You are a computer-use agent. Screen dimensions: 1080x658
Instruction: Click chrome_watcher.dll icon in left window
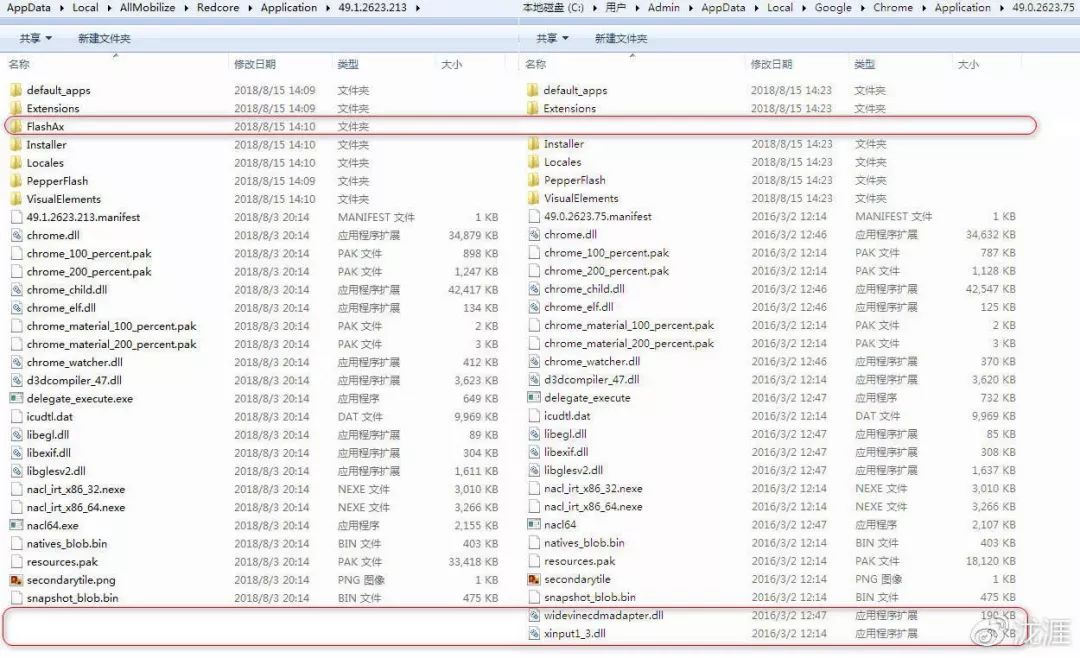point(16,362)
